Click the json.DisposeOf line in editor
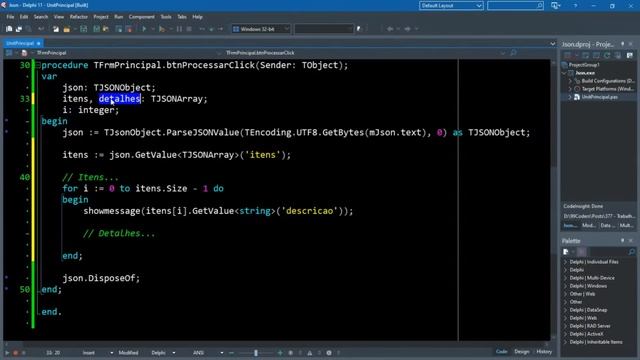Viewport: 640px width, 360px height. click(x=101, y=278)
